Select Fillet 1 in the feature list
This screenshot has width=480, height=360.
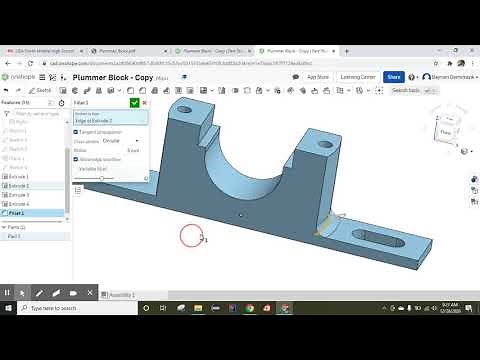pyautogui.click(x=33, y=213)
